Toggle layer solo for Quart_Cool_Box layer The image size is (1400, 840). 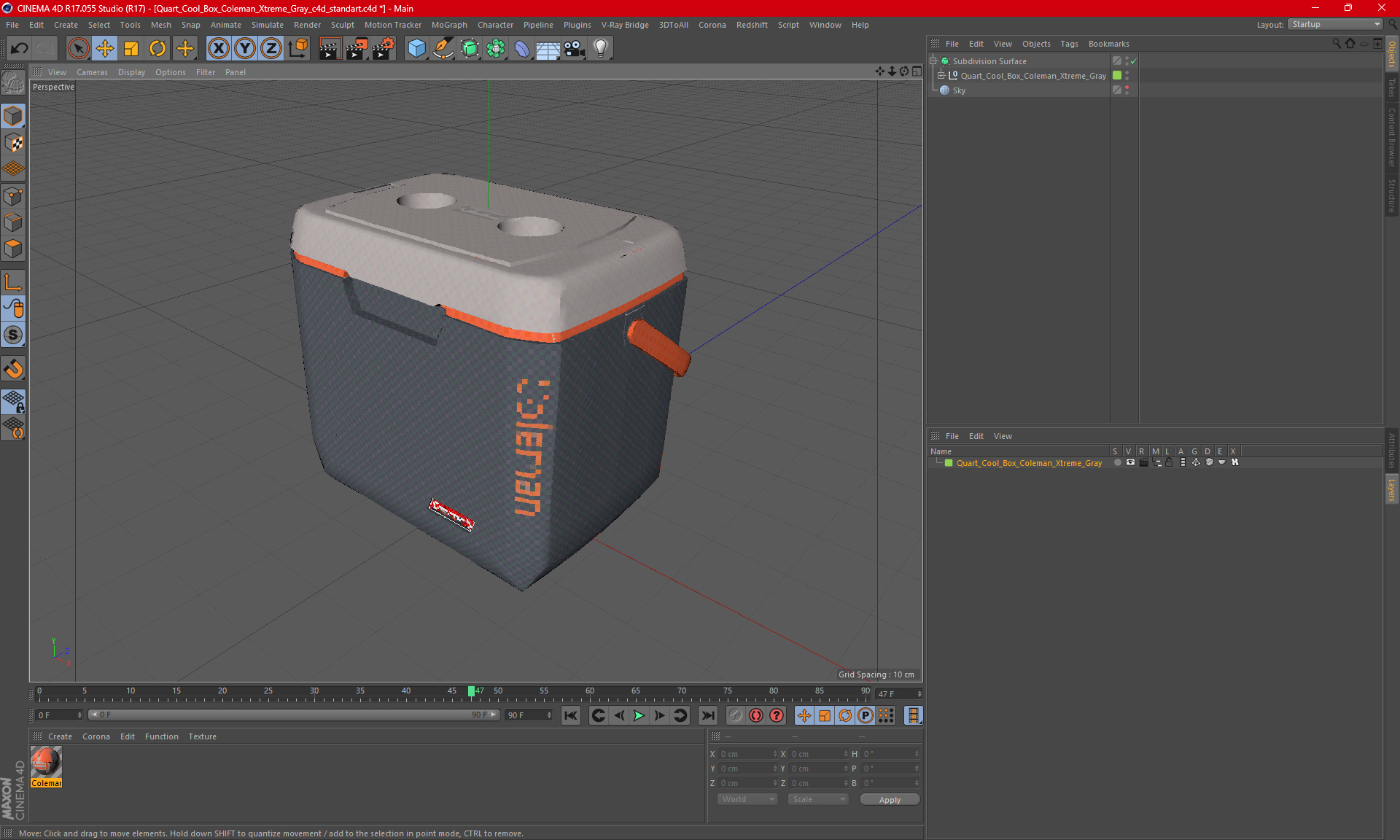pos(1116,462)
